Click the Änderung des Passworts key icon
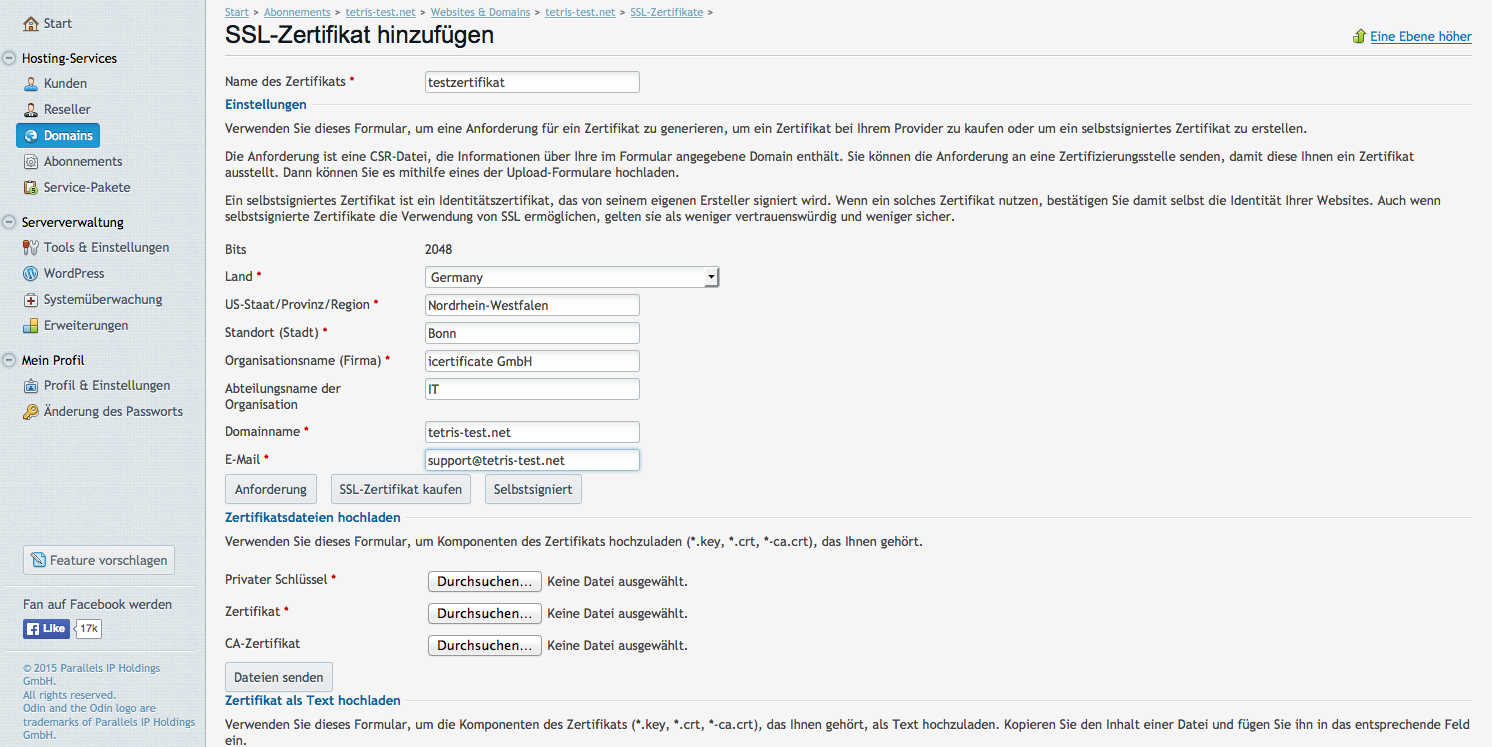Viewport: 1492px width, 747px height. [x=31, y=412]
